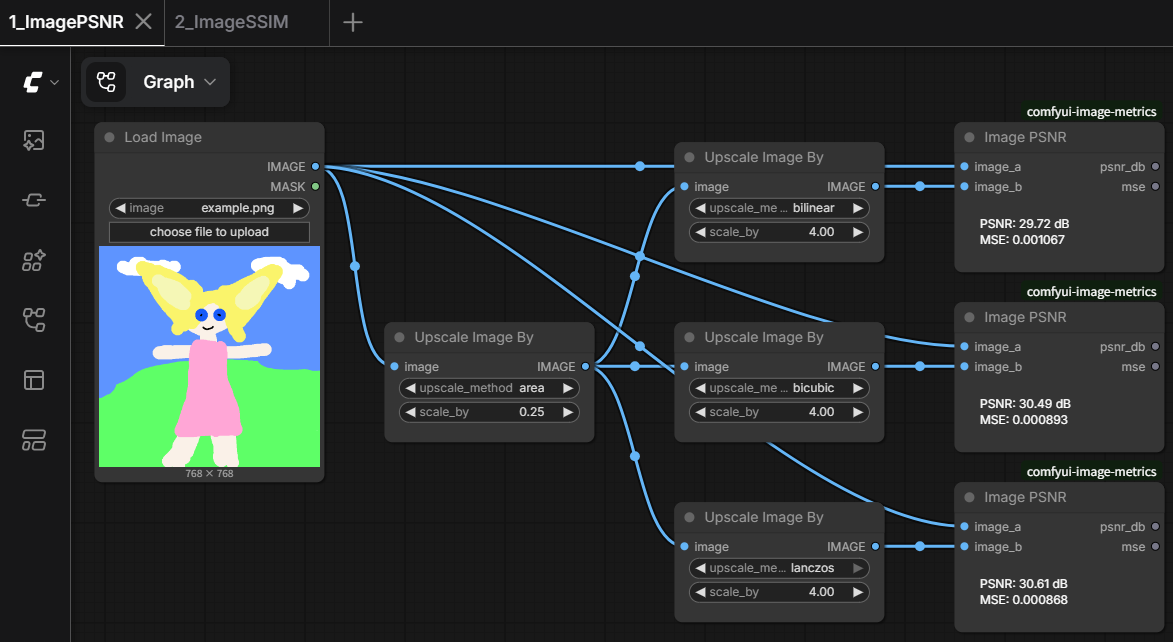Switch to previous method before area
1173x642 pixels.
coord(410,388)
